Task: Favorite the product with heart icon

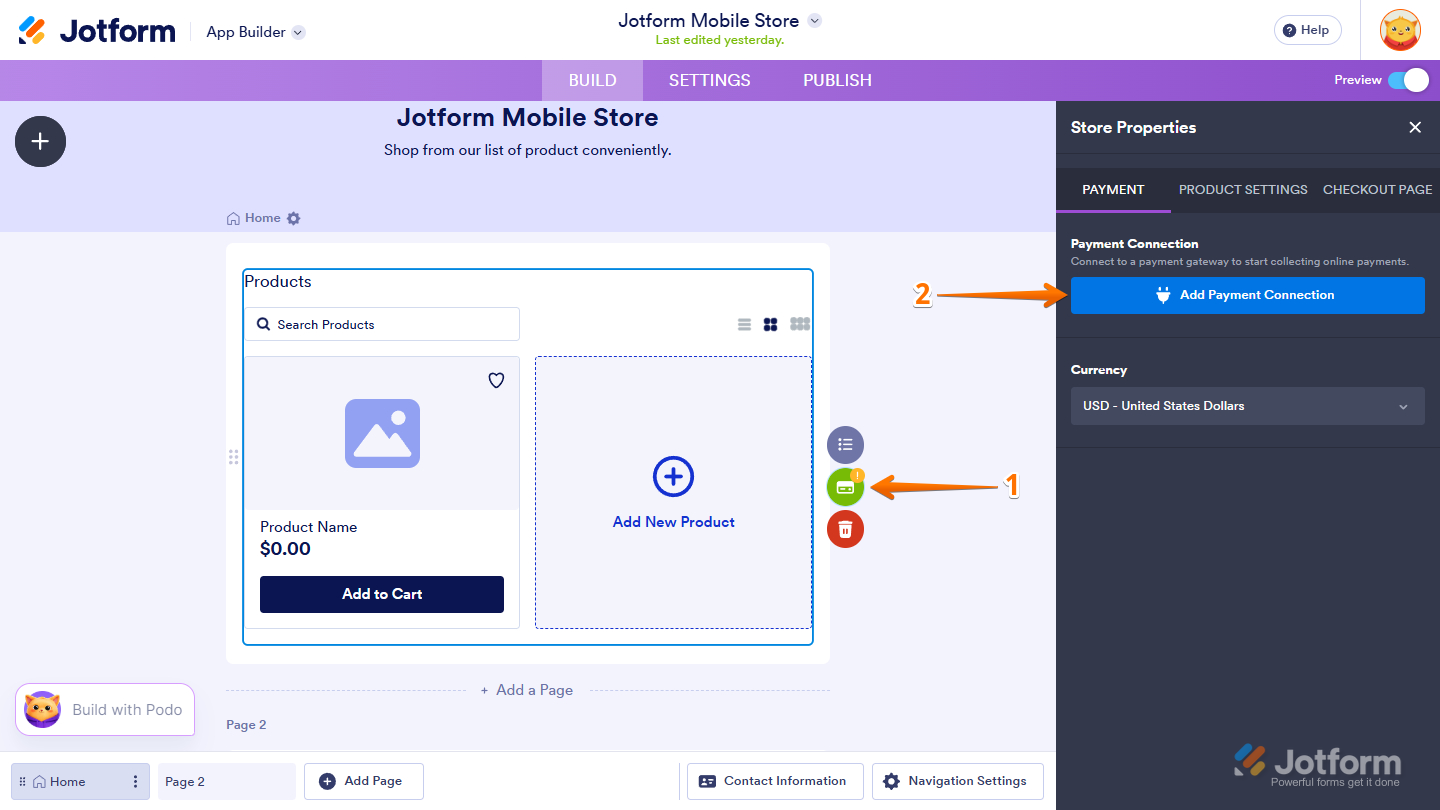Action: click(x=496, y=380)
